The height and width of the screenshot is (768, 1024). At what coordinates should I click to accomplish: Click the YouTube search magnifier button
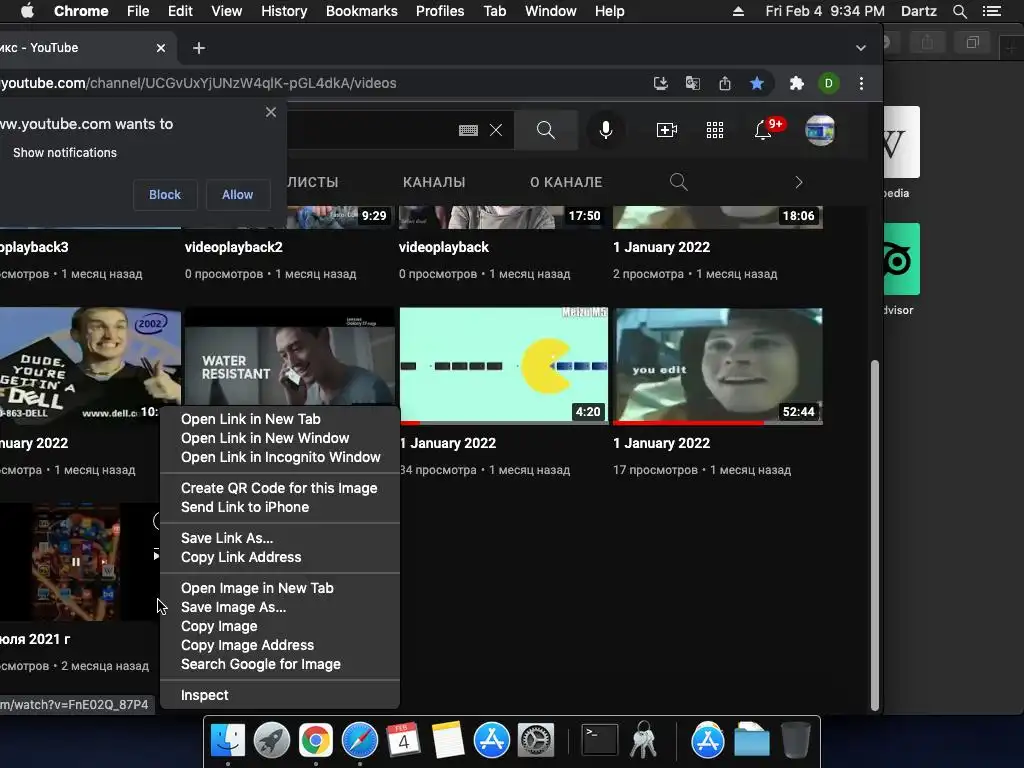tap(546, 130)
